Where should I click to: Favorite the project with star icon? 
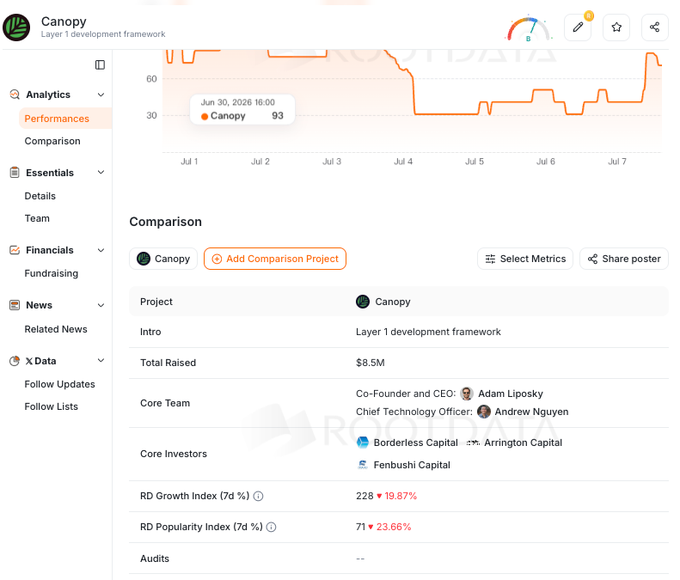point(616,27)
